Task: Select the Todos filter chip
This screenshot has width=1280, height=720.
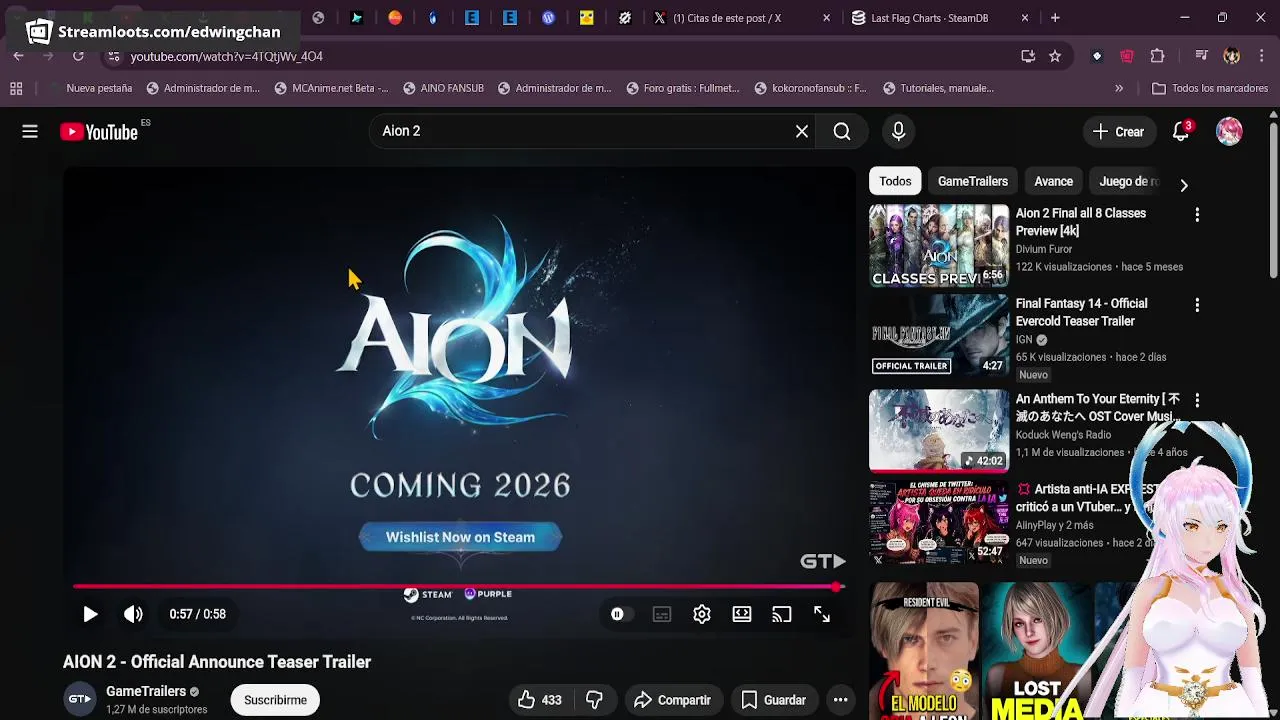Action: (895, 181)
